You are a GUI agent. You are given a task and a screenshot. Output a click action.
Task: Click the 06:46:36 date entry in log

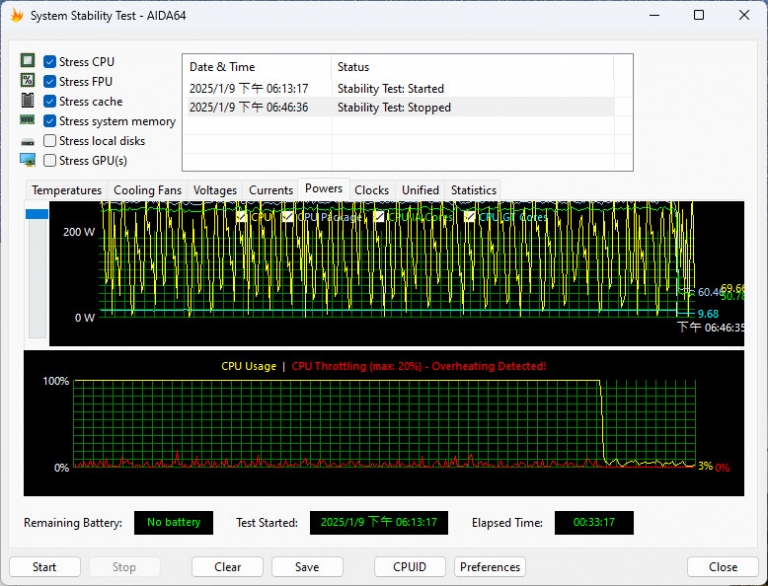(x=249, y=107)
